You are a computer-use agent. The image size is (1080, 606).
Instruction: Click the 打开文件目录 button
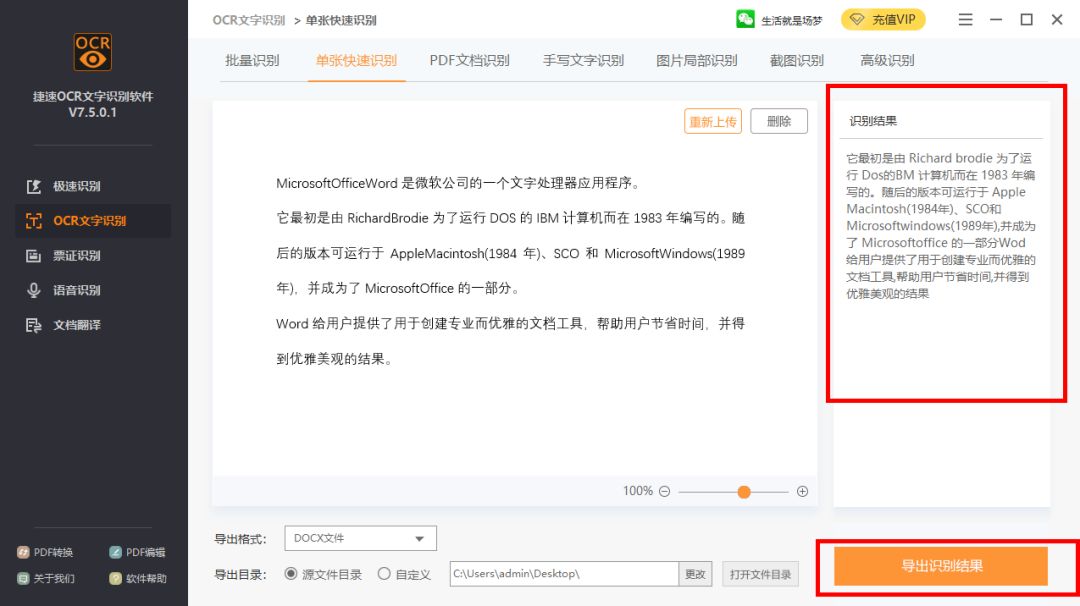point(760,574)
